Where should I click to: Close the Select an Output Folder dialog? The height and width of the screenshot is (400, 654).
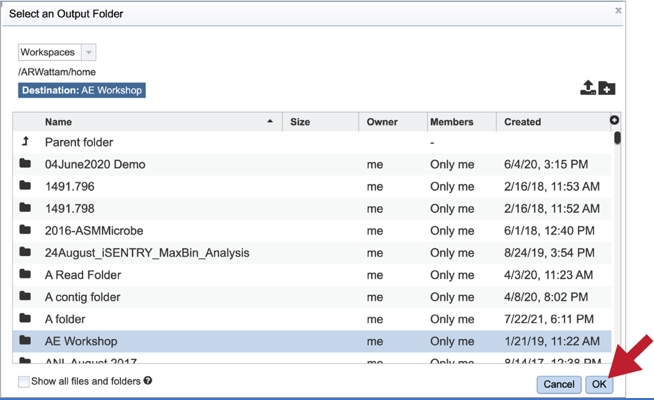tap(618, 10)
